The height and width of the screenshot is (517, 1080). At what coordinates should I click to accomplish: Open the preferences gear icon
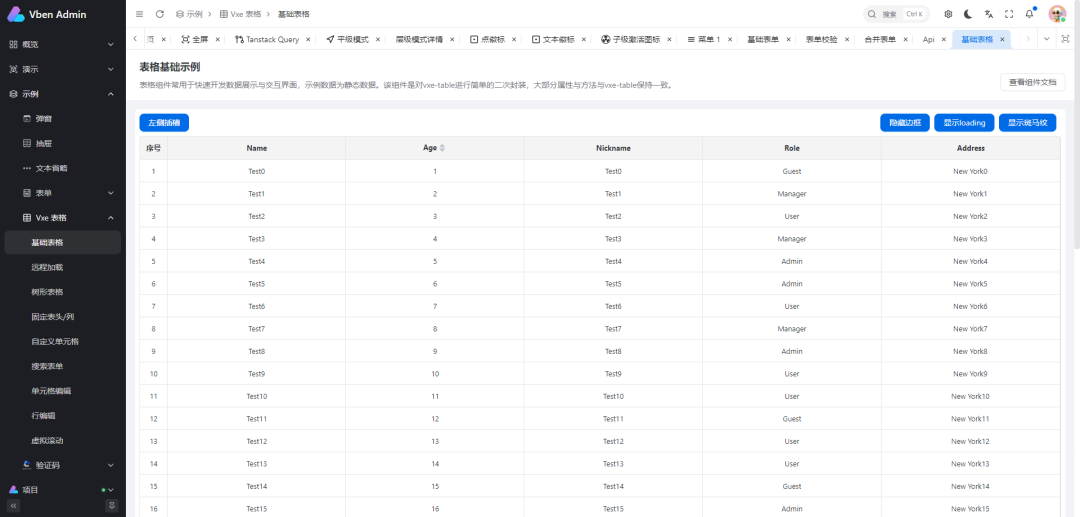[x=948, y=14]
